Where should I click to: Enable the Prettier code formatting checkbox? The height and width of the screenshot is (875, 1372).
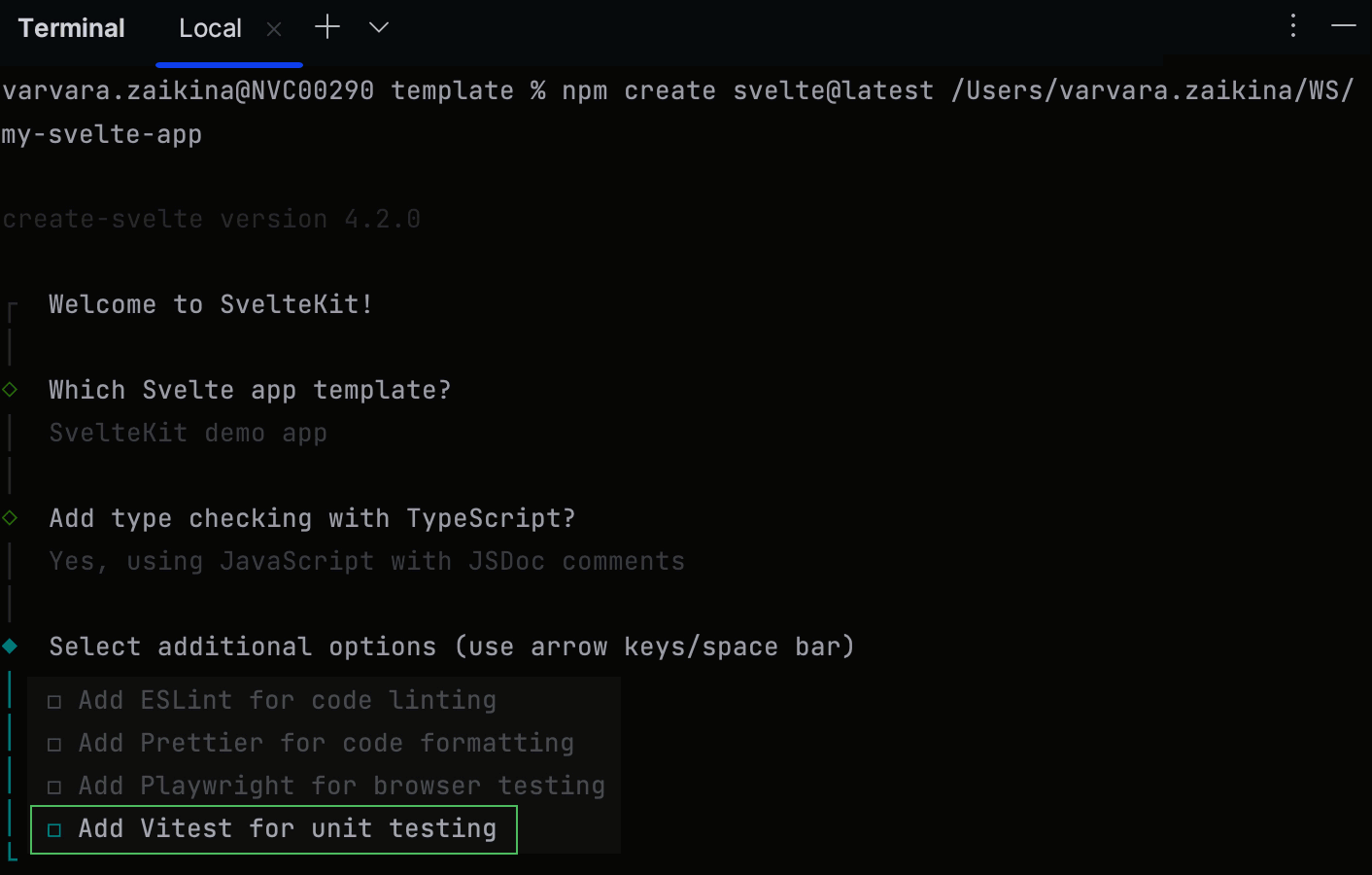[x=53, y=742]
